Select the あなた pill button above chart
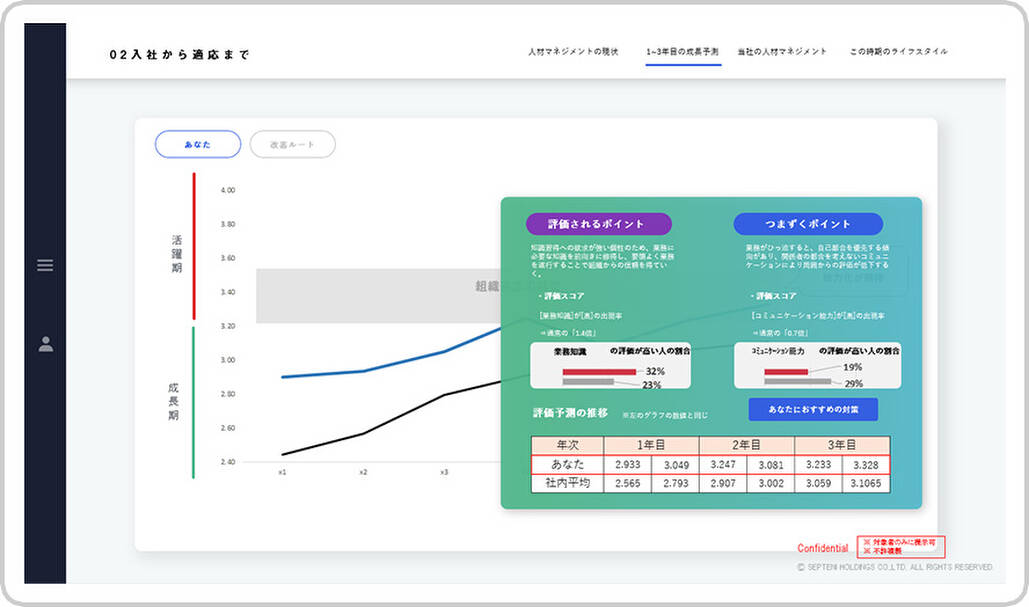The width and height of the screenshot is (1029, 607). pos(198,144)
